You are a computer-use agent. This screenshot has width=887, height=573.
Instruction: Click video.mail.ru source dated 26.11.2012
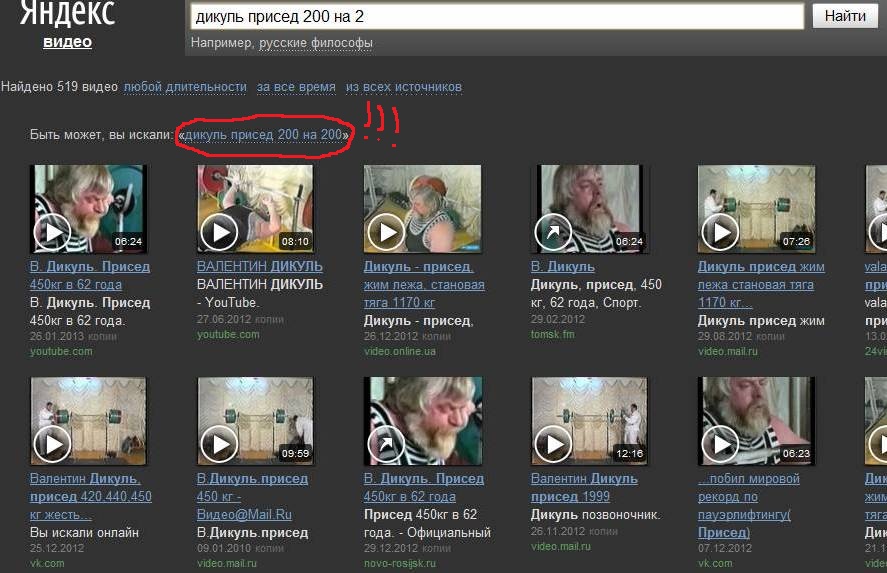click(x=560, y=546)
